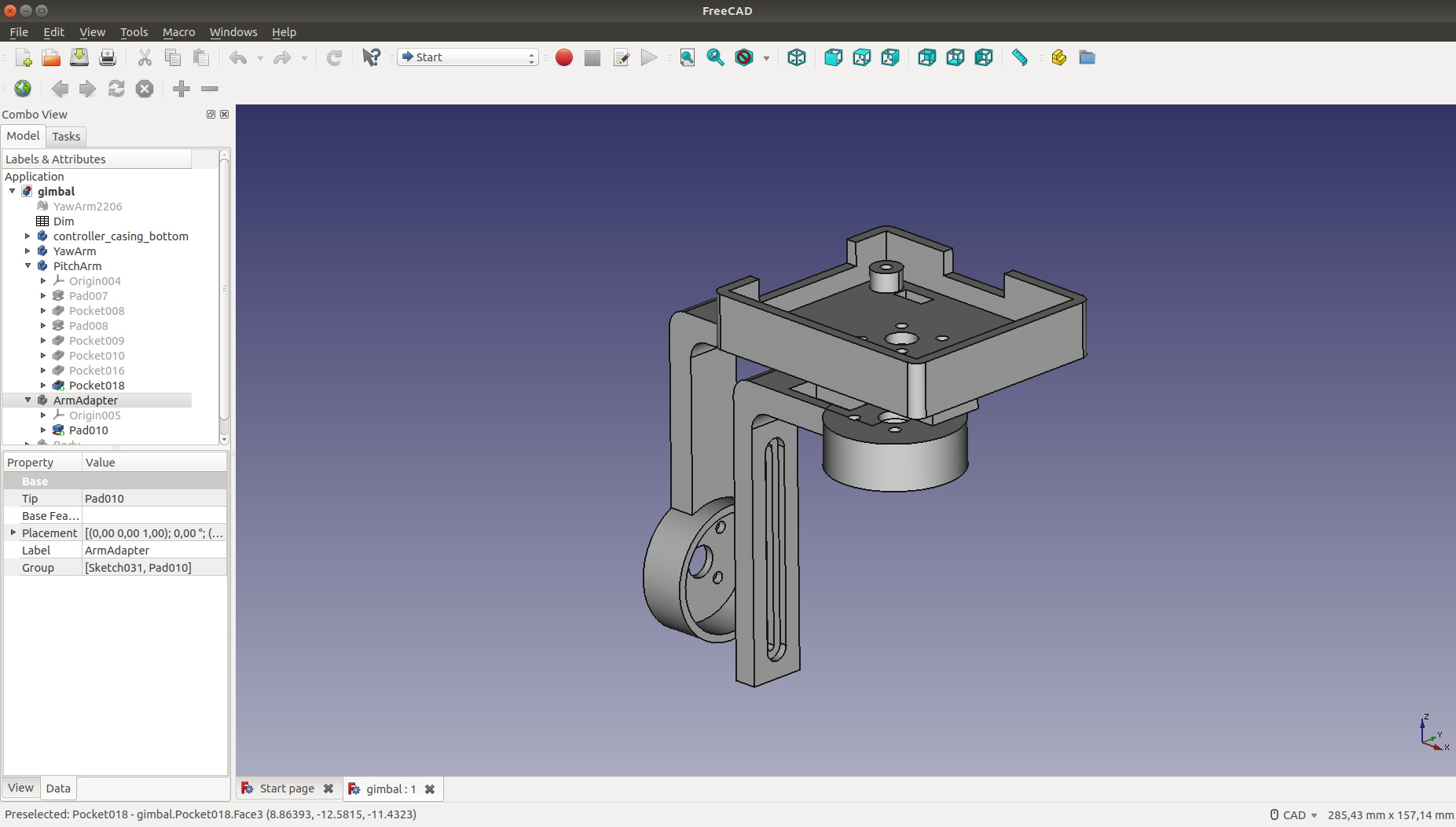
Task: Open the save document icon
Action: (79, 57)
